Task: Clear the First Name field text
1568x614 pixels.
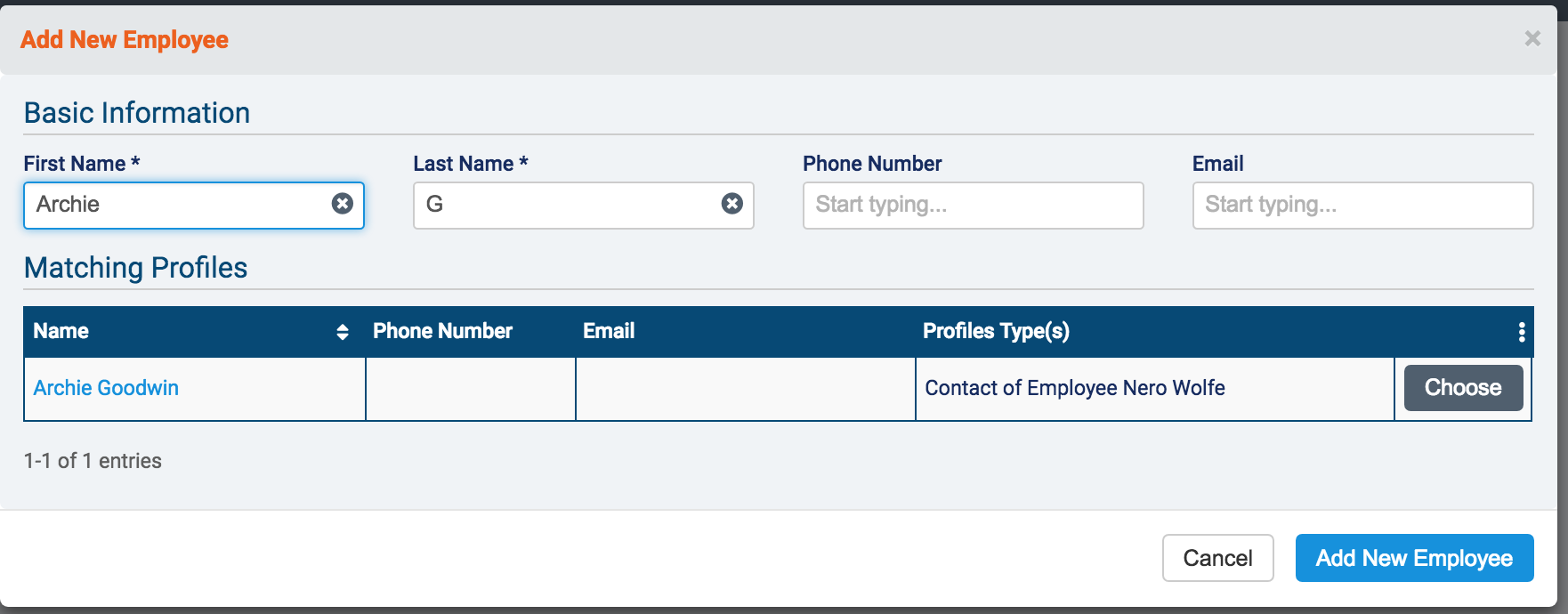Action: pyautogui.click(x=343, y=204)
